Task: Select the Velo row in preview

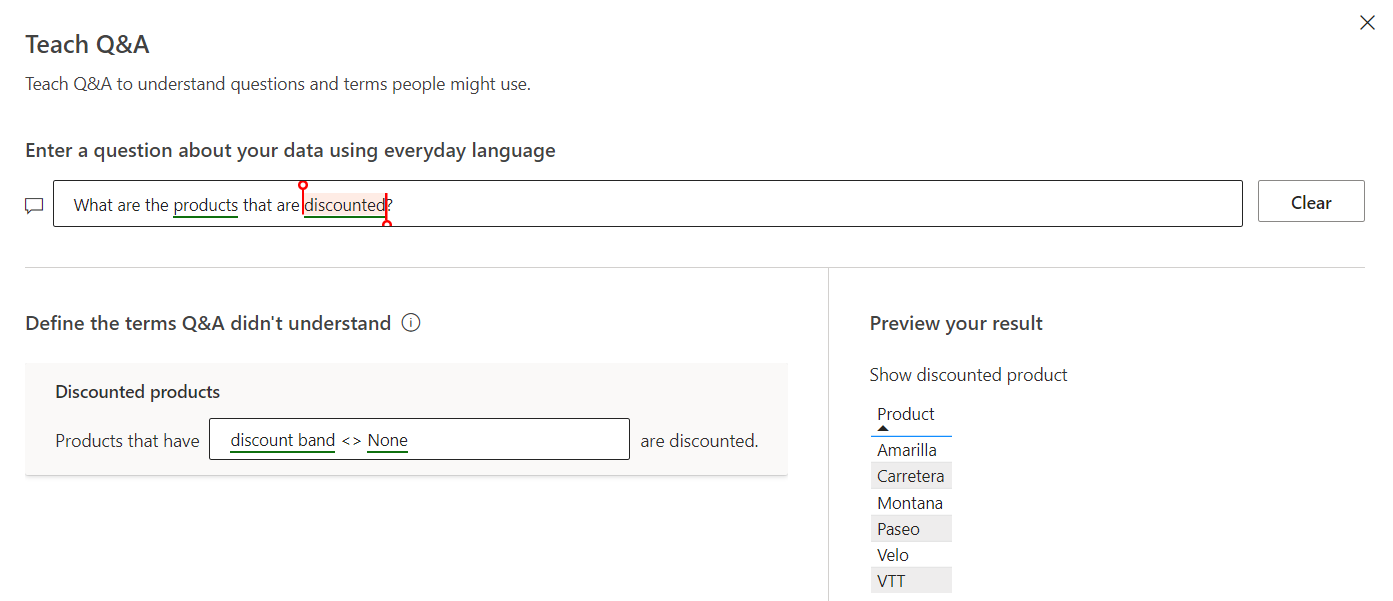Action: [911, 555]
